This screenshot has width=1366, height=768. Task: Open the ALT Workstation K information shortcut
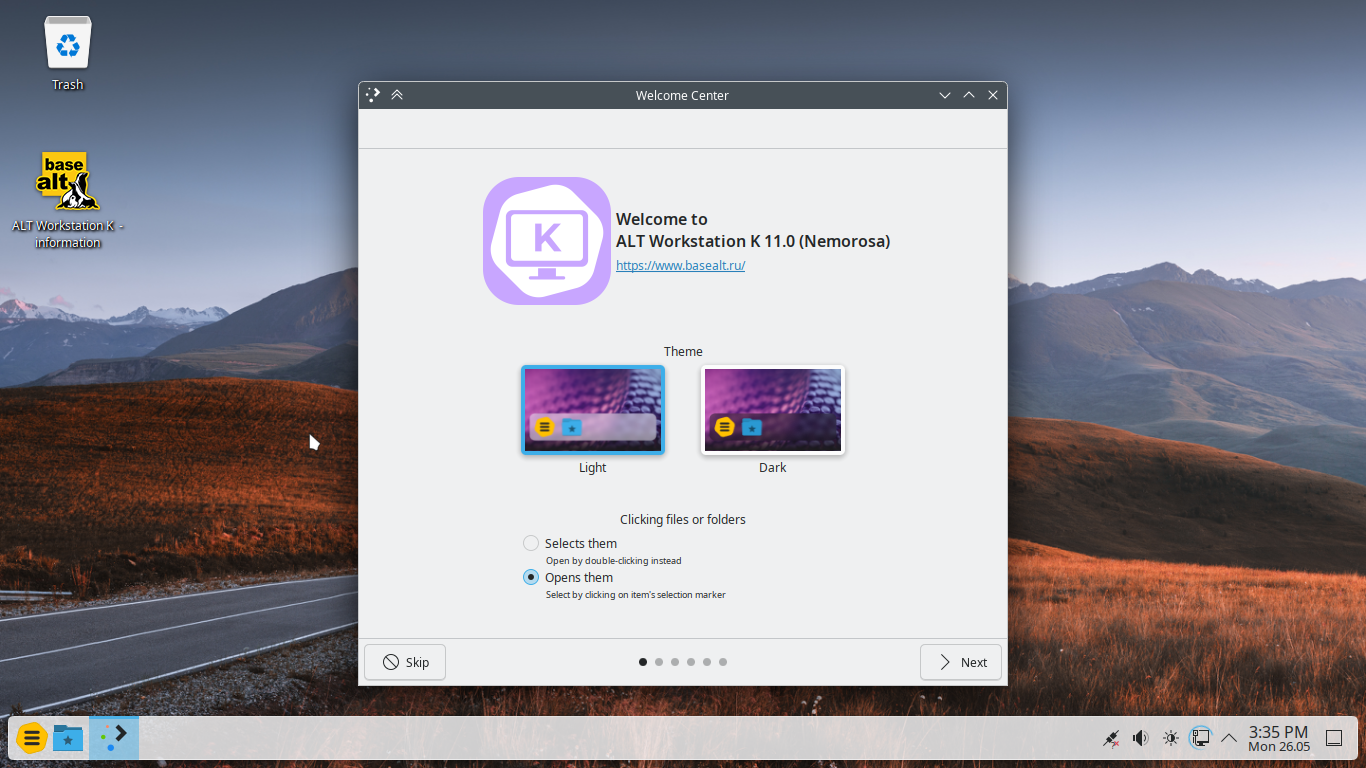pyautogui.click(x=68, y=200)
